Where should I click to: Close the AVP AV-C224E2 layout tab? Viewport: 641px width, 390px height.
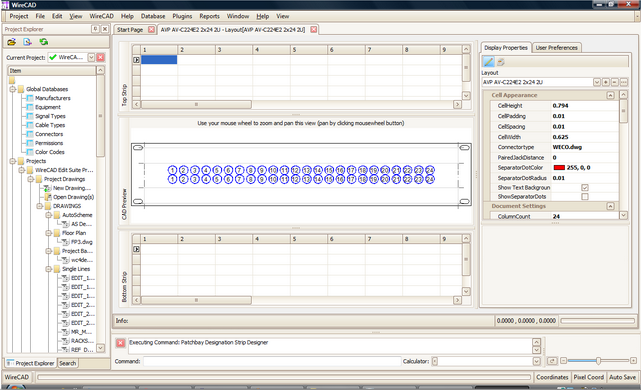tap(314, 29)
